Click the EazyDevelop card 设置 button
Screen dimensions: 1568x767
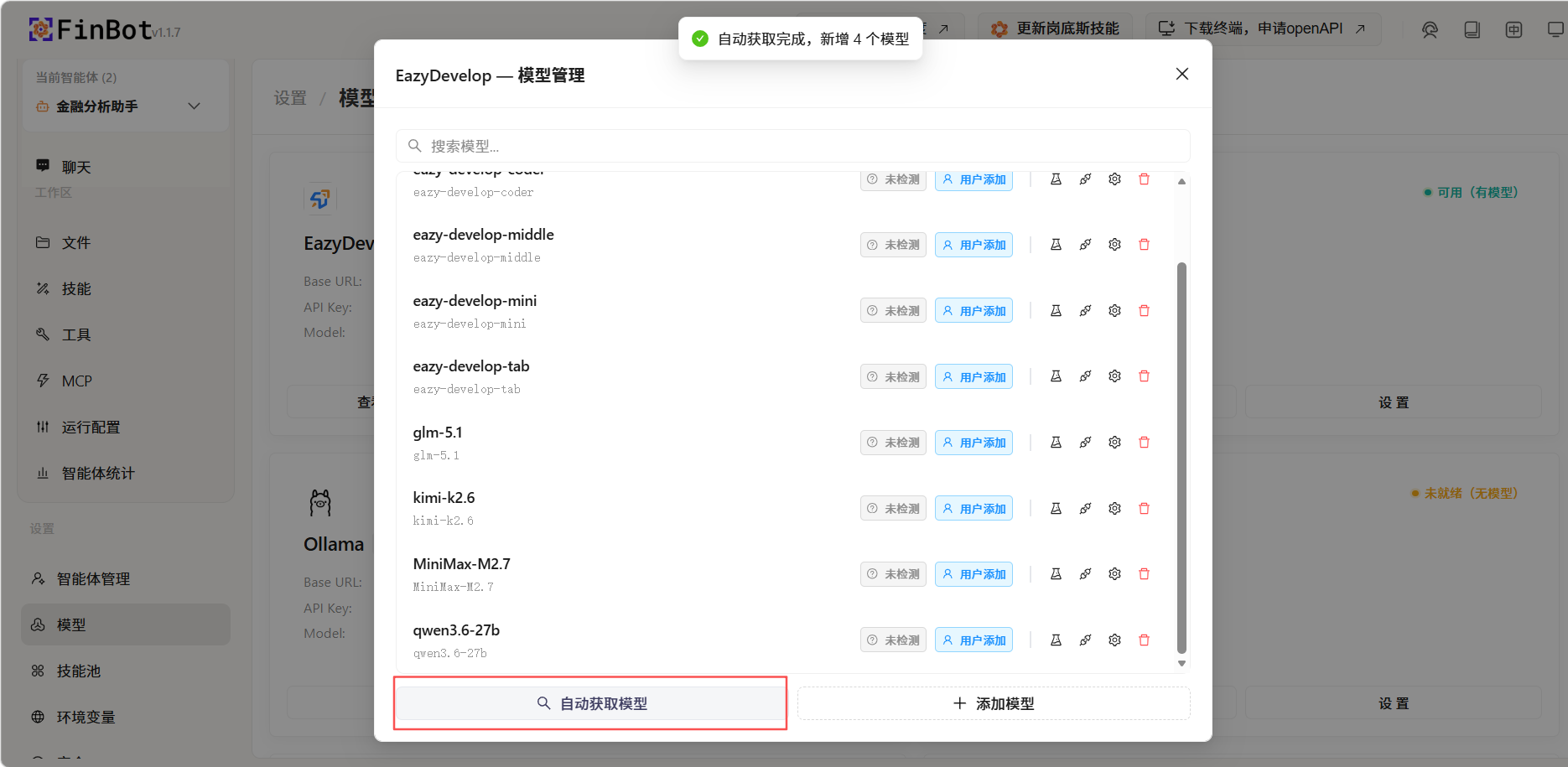pos(1394,402)
